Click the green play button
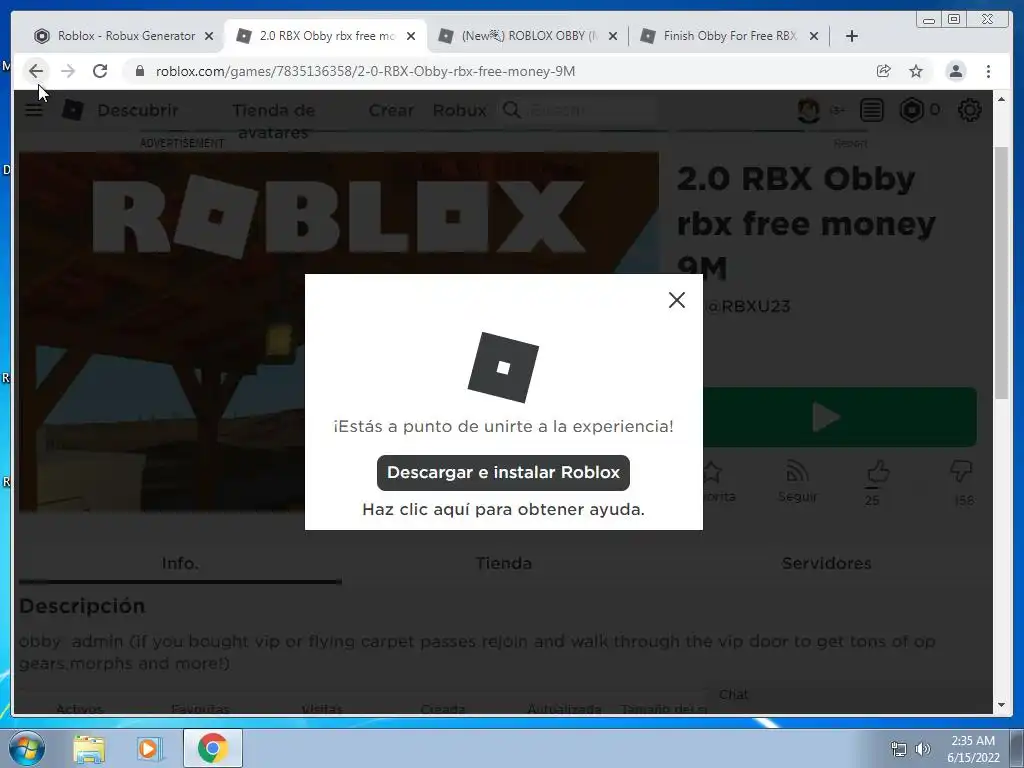This screenshot has height=768, width=1024. (x=840, y=417)
